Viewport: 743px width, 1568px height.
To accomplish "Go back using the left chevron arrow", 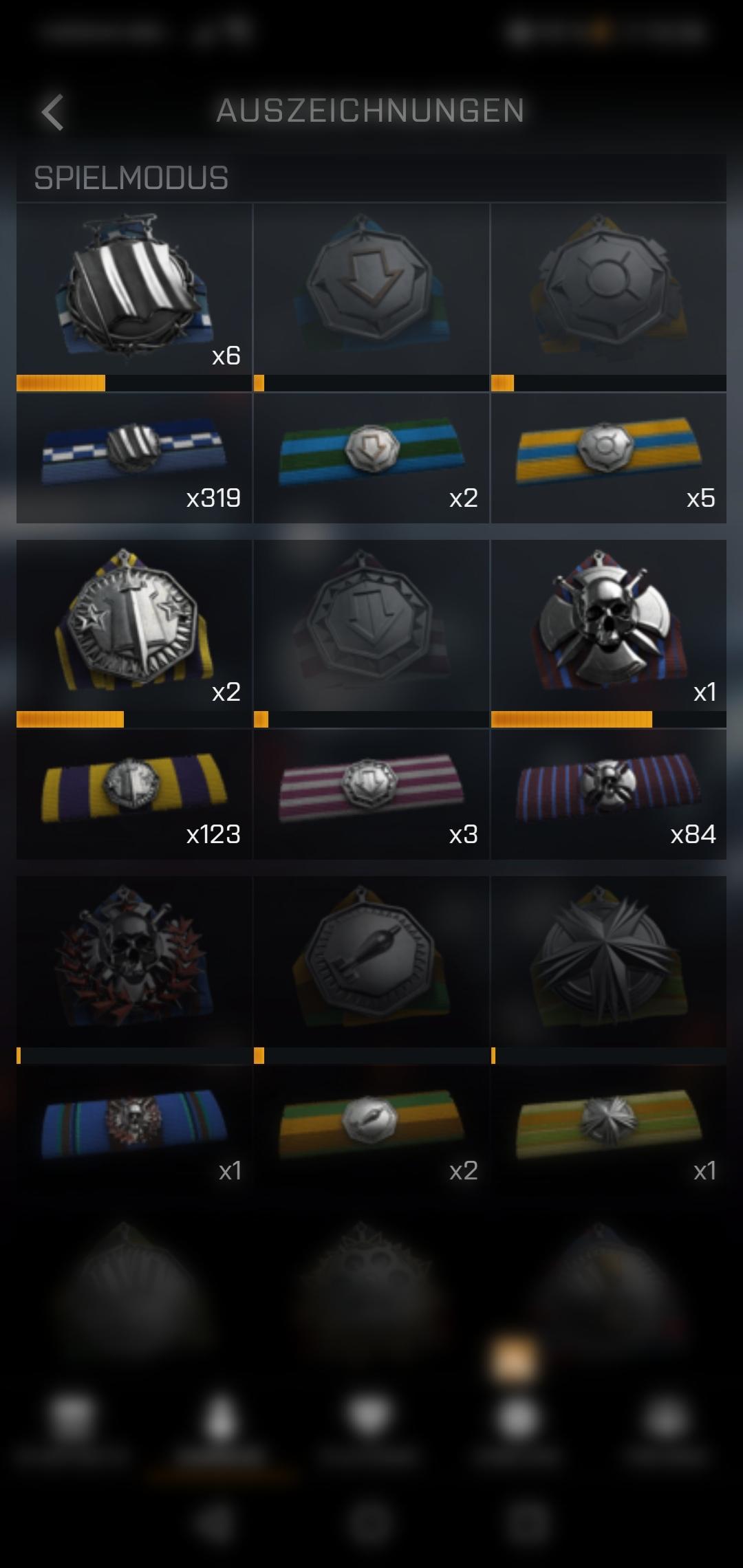I will pos(53,112).
